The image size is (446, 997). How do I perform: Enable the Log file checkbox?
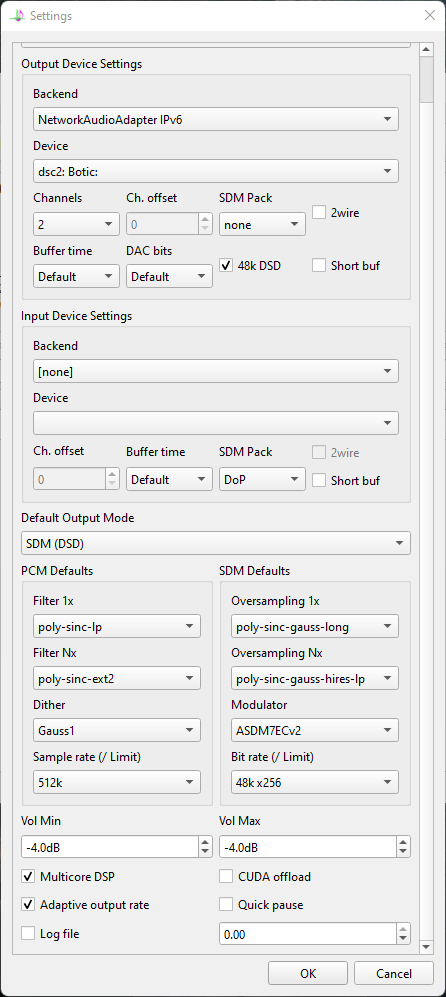pyautogui.click(x=28, y=933)
